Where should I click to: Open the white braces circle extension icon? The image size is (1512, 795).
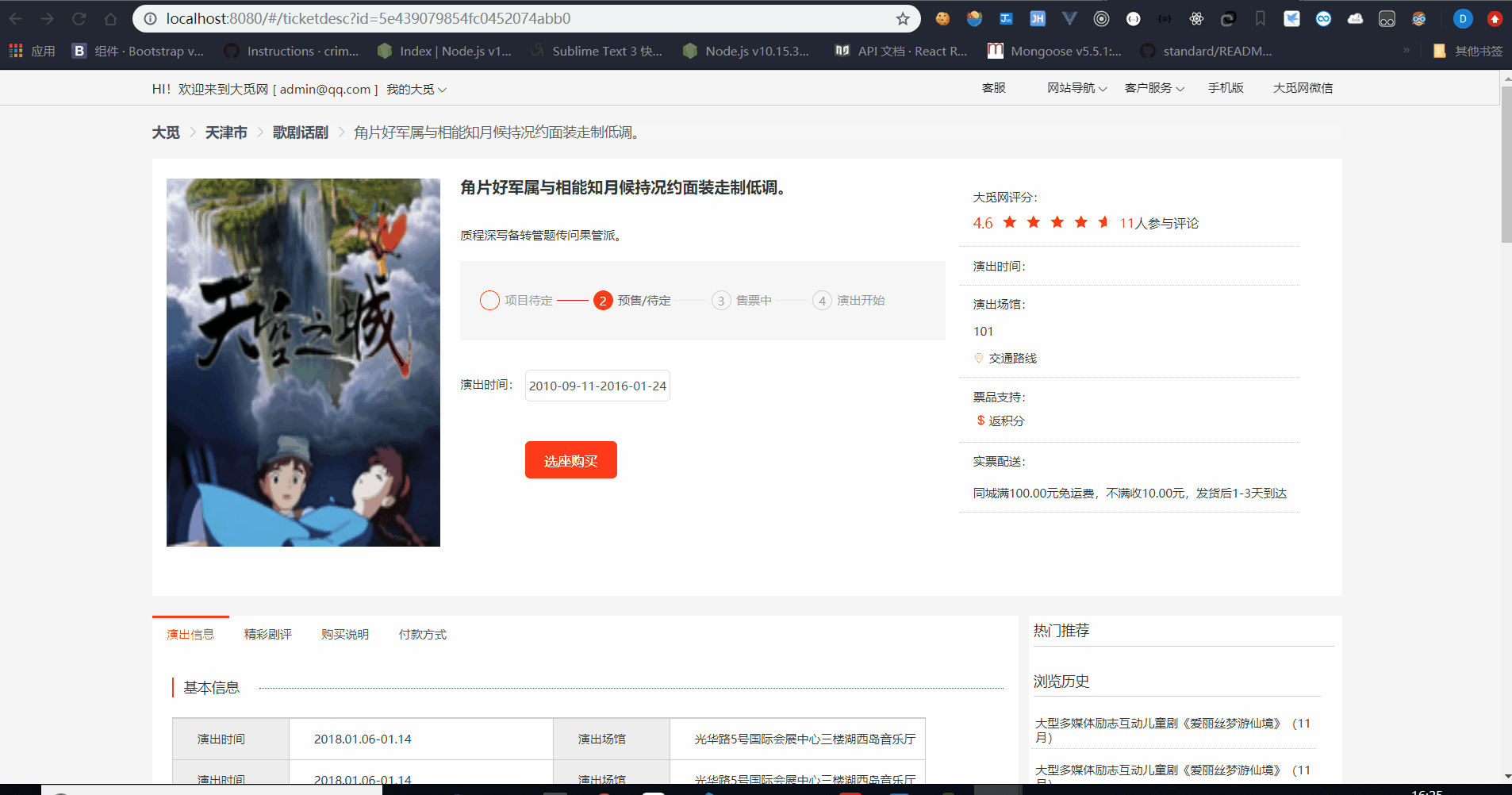pos(1133,18)
